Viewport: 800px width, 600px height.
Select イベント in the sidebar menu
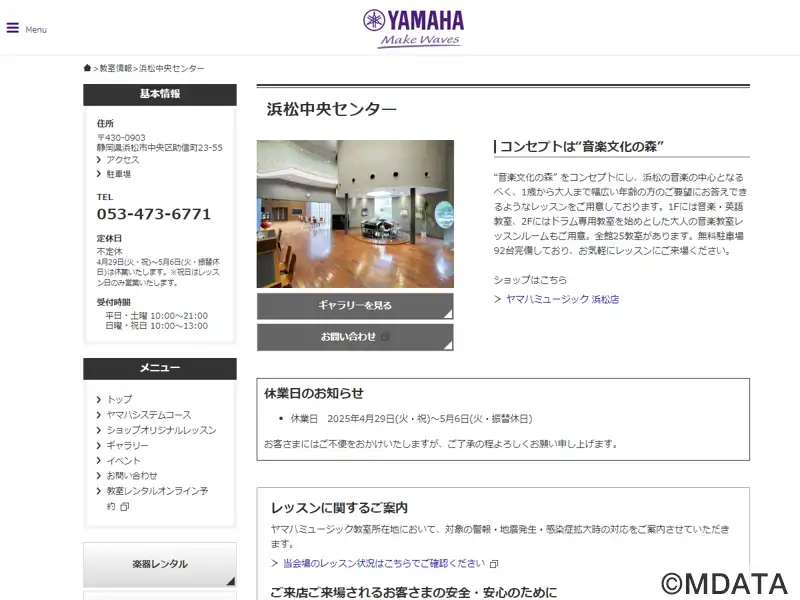[123, 461]
